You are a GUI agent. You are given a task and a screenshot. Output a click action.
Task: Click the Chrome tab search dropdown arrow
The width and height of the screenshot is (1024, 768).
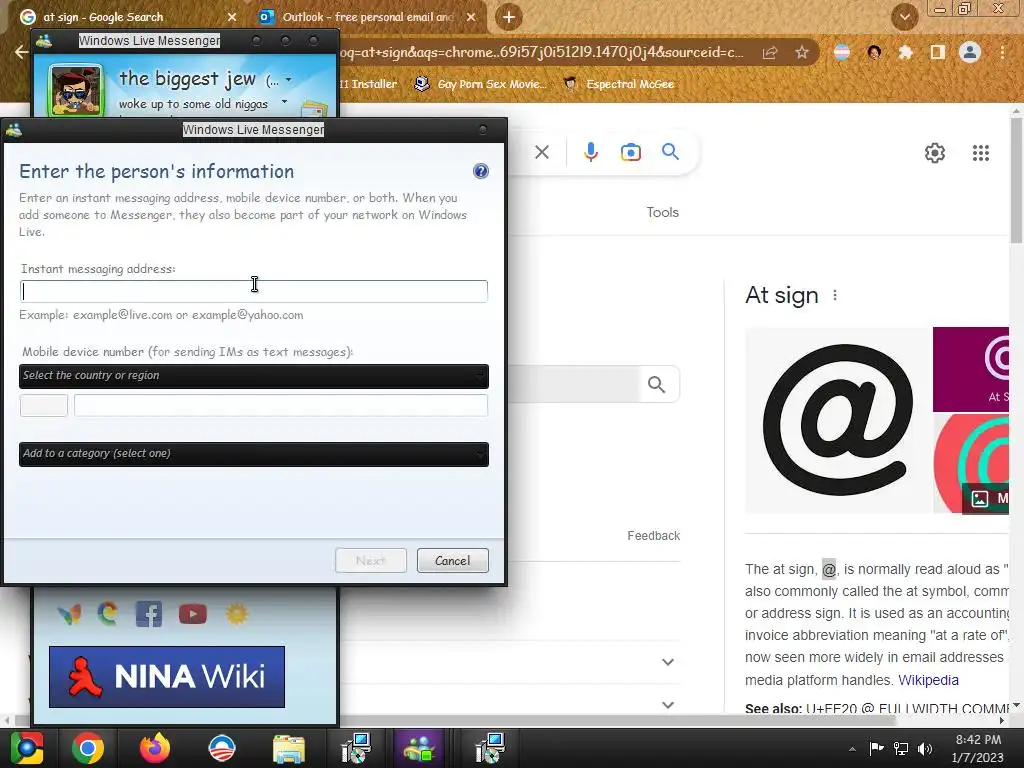click(904, 17)
